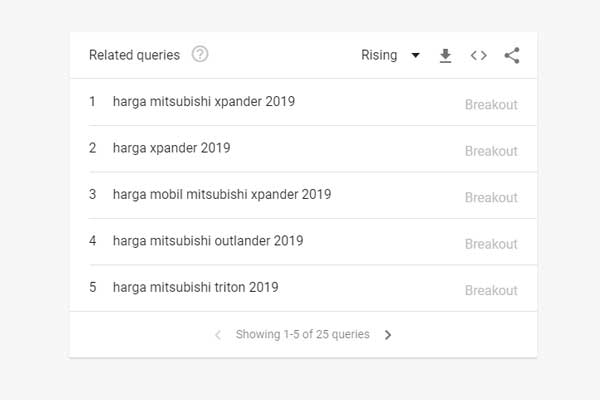Expand the Rising dropdown arrow
600x400 pixels.
[x=415, y=55]
